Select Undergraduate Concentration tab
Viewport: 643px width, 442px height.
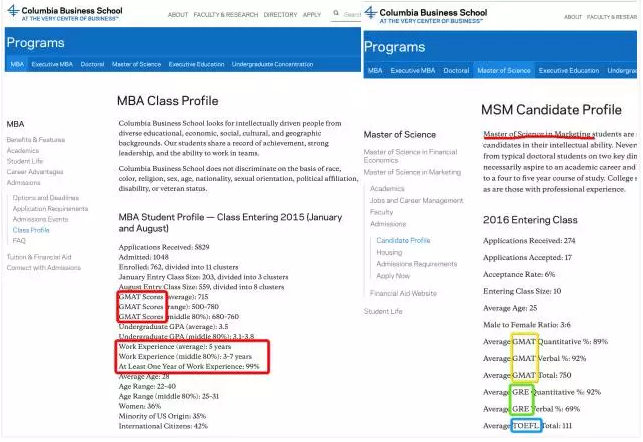tap(272, 64)
